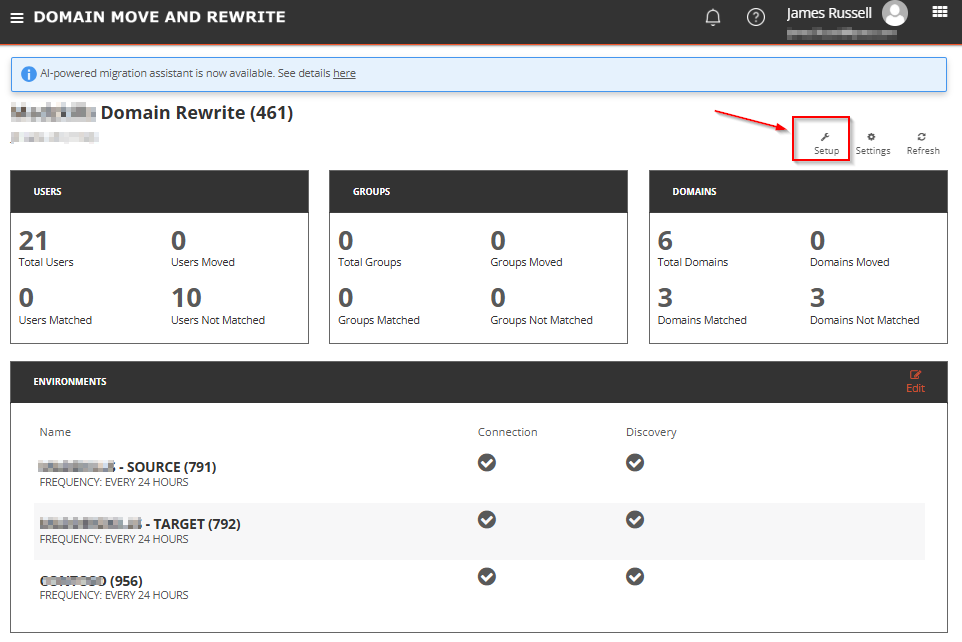Click the 10 Users Not Matched count
The image size is (962, 642).
pyautogui.click(x=187, y=298)
